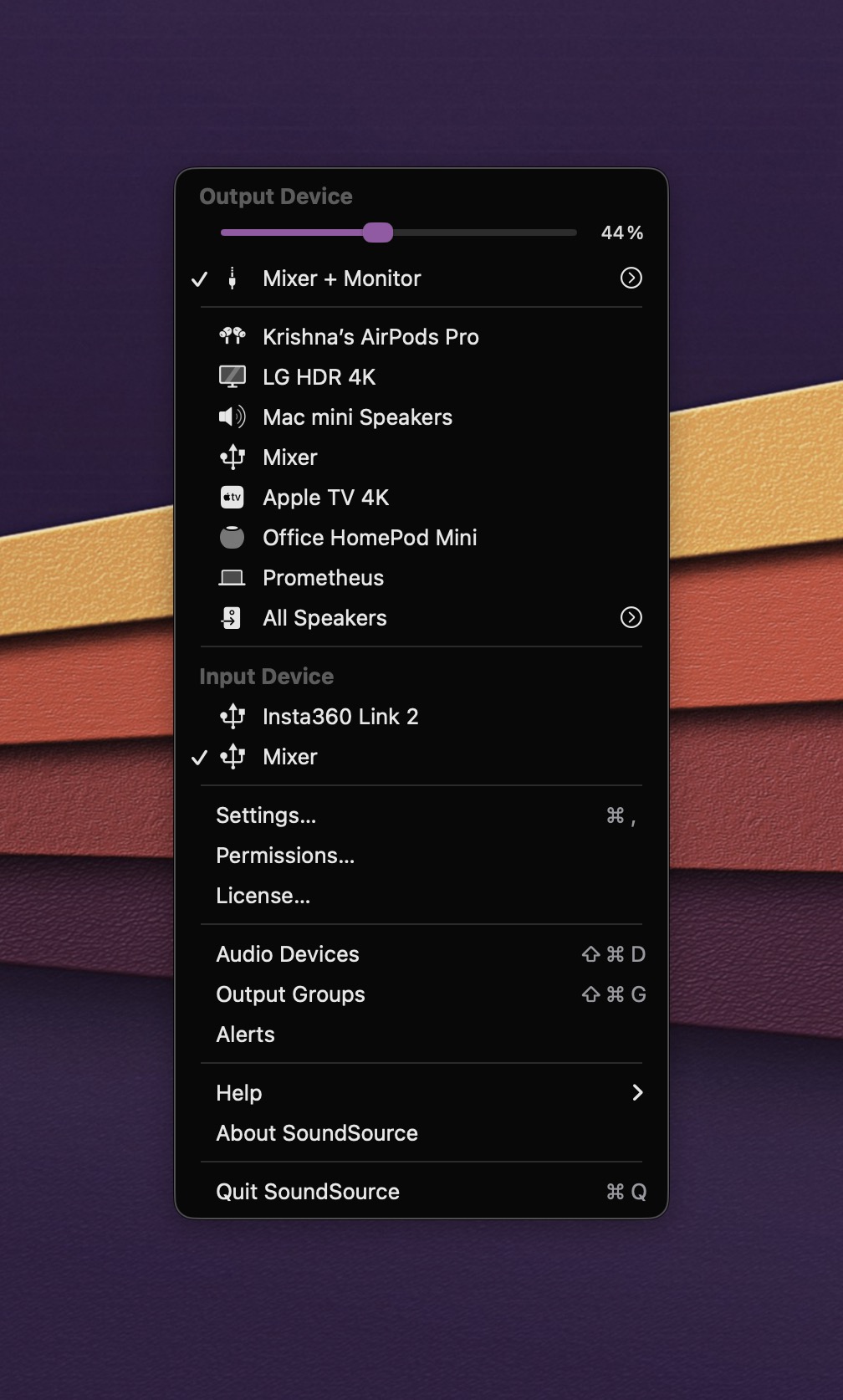843x1400 pixels.
Task: Click the USB icon next to Insta360 Link 2
Action: coord(232,717)
